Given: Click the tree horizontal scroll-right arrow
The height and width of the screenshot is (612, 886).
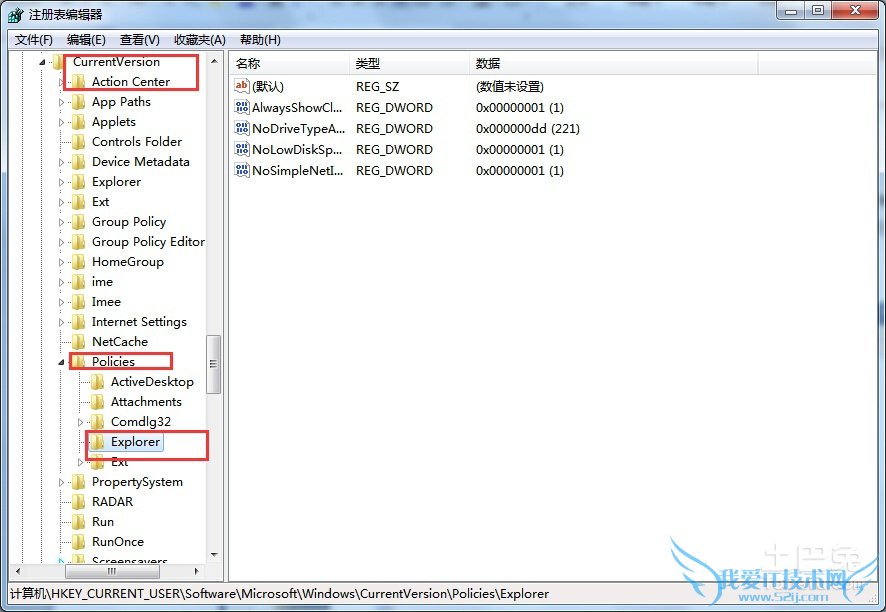Looking at the screenshot, I should [196, 571].
